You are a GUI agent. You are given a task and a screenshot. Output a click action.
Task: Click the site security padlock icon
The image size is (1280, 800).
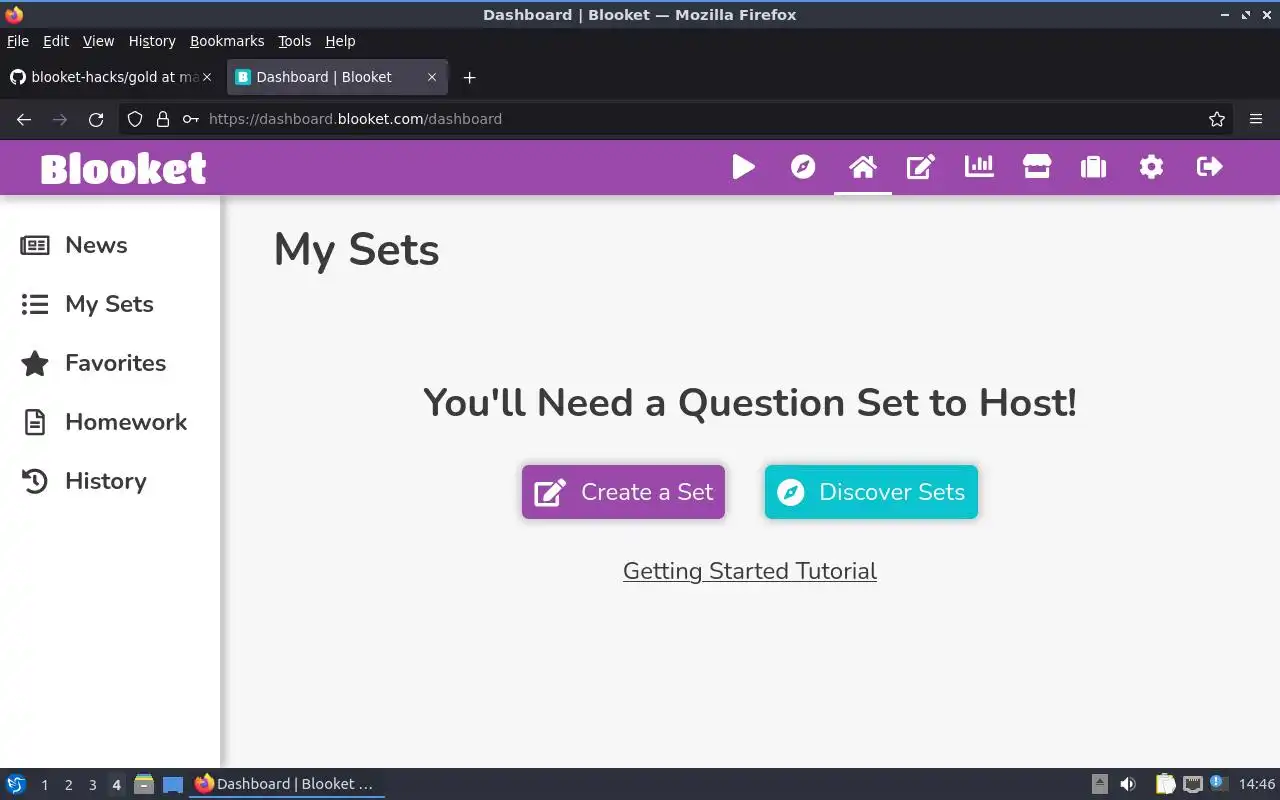coord(163,119)
